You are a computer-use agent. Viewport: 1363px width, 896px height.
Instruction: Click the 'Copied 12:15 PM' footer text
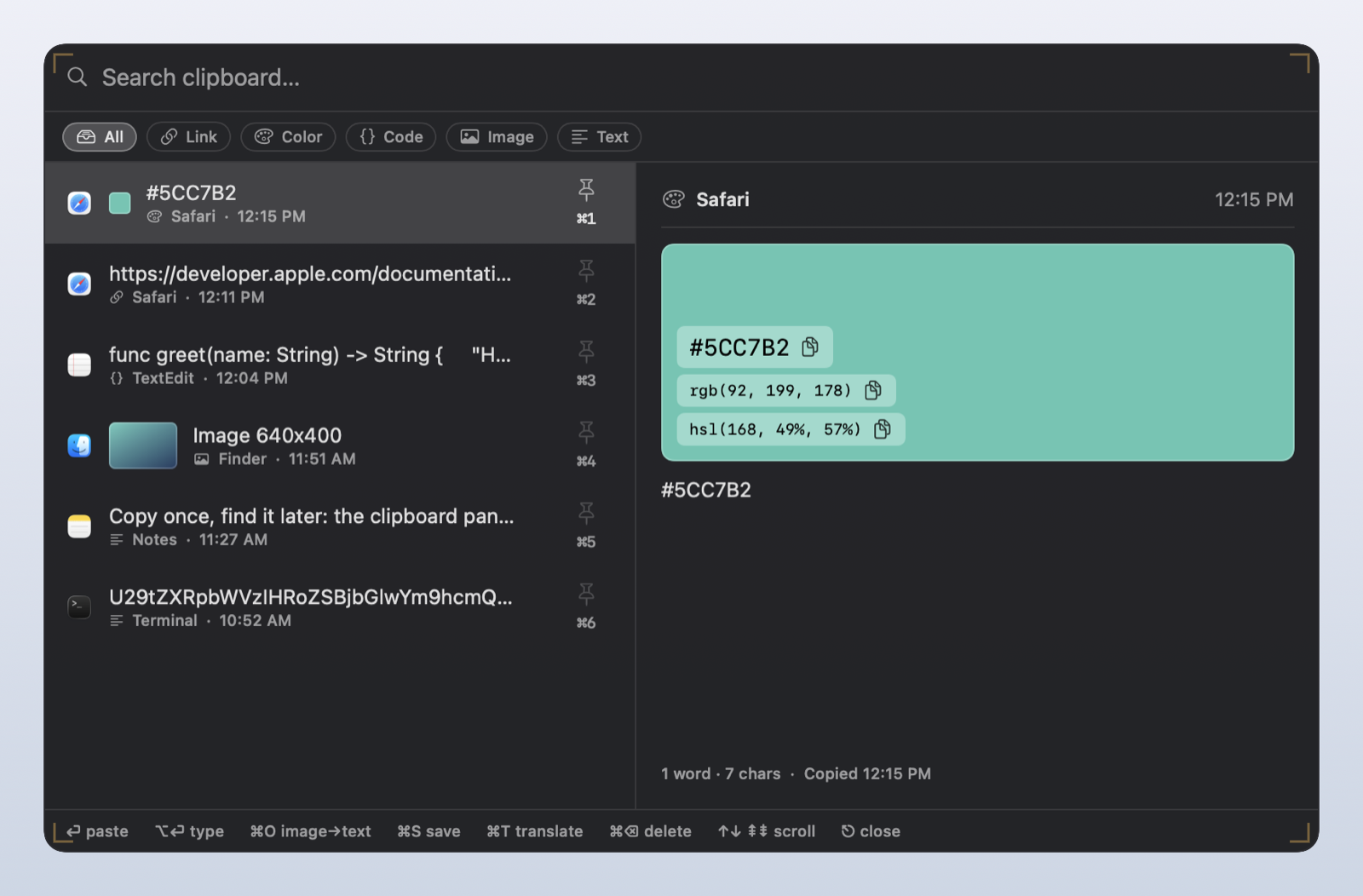(x=867, y=773)
